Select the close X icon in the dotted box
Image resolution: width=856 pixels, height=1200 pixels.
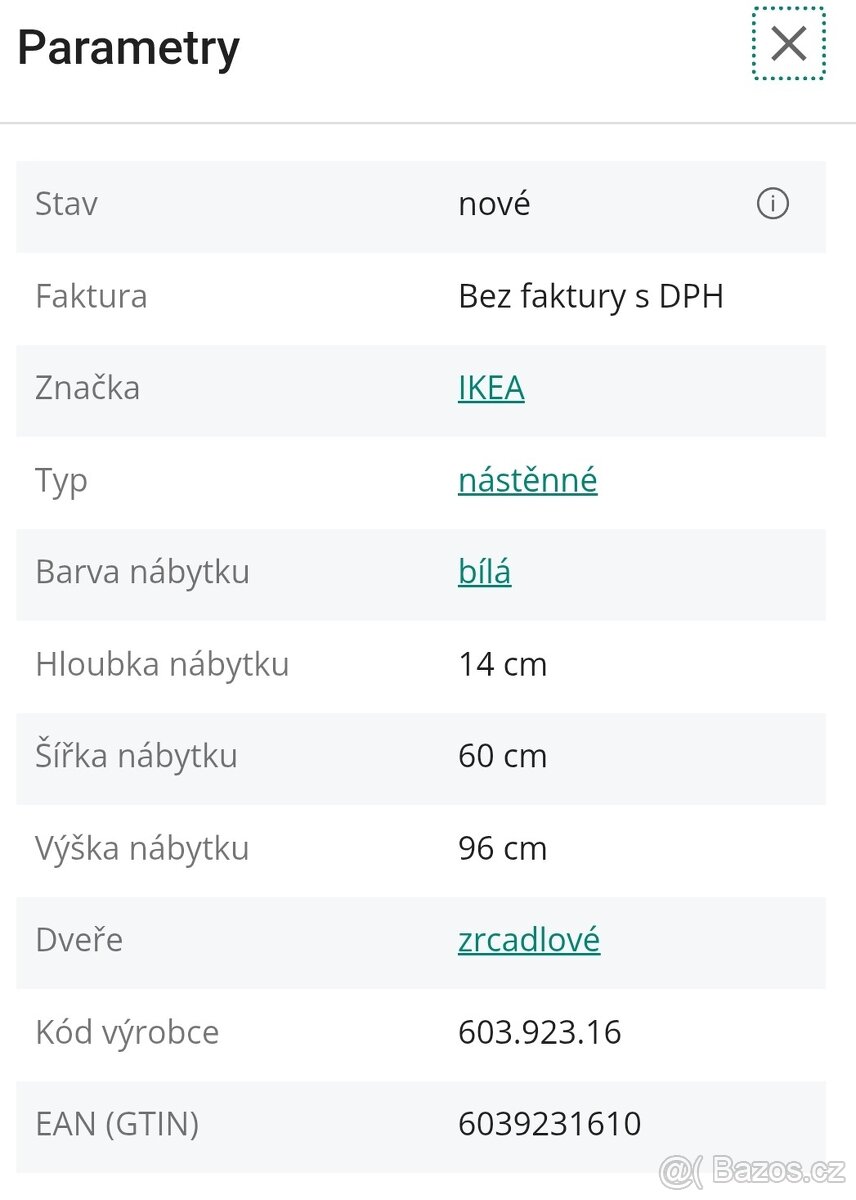point(788,44)
